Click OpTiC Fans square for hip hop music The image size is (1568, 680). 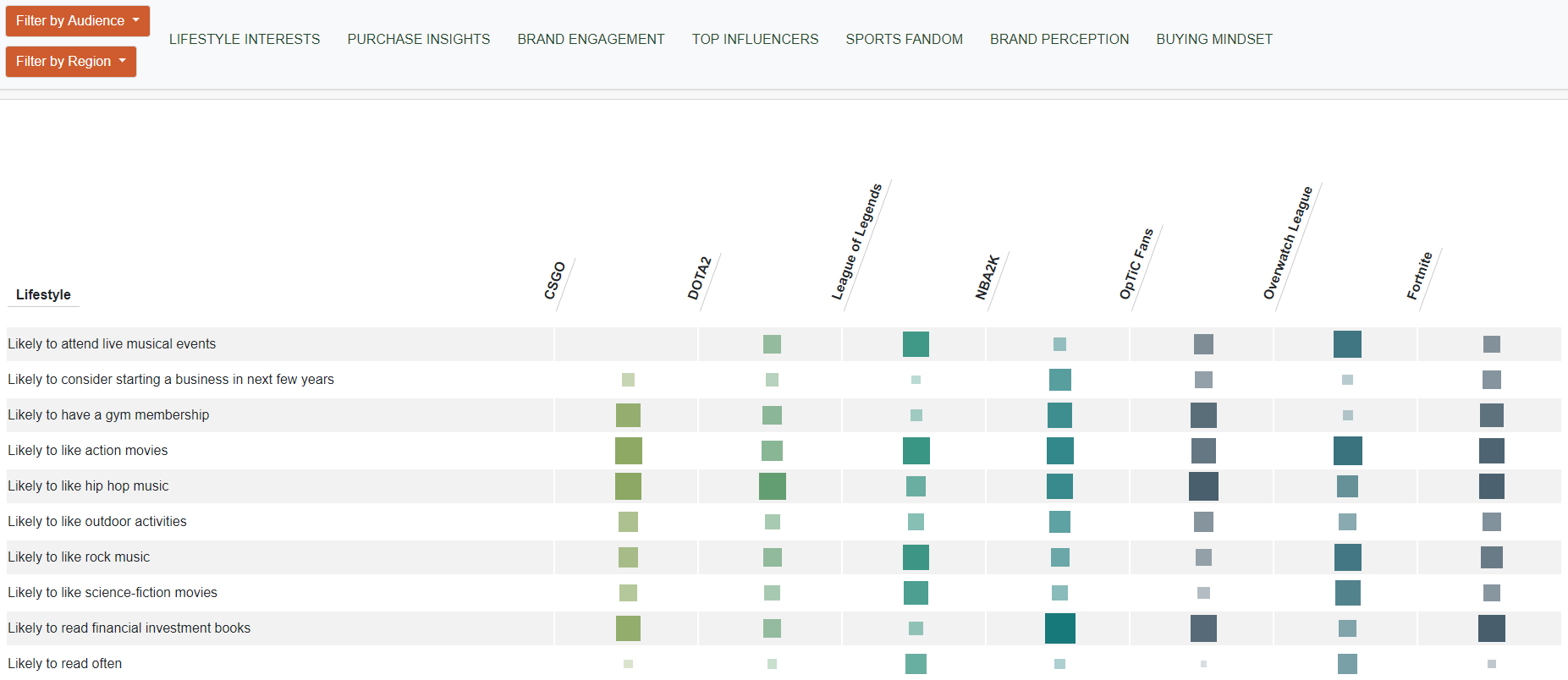pos(1203,486)
